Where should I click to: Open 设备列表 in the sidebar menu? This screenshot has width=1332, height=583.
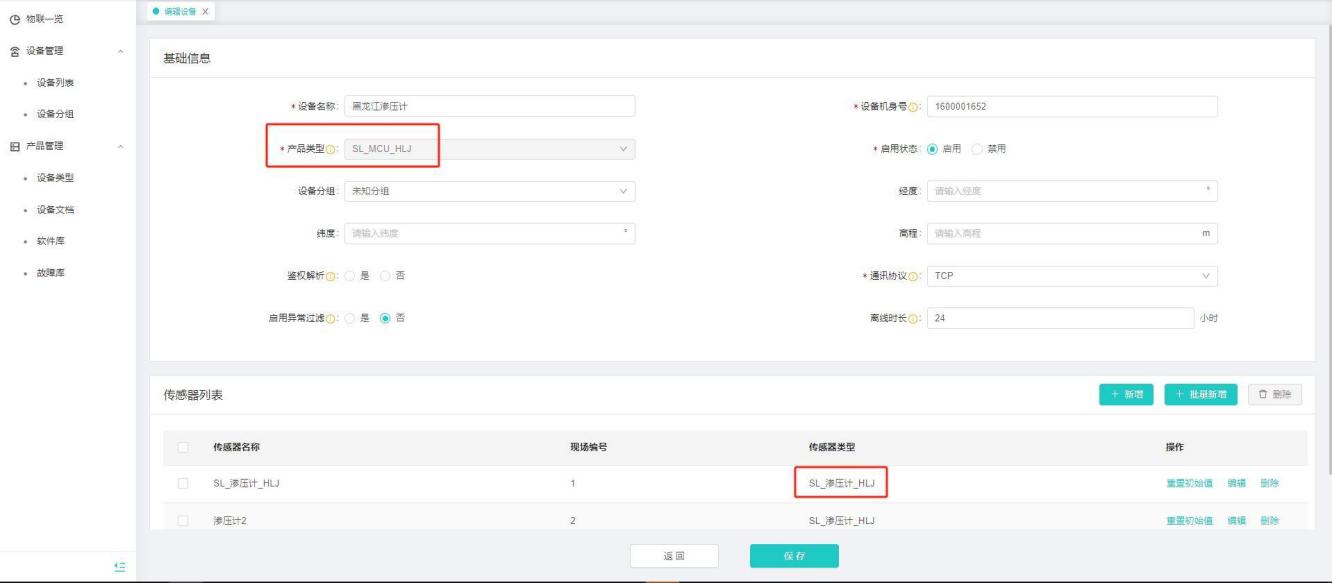pyautogui.click(x=55, y=82)
